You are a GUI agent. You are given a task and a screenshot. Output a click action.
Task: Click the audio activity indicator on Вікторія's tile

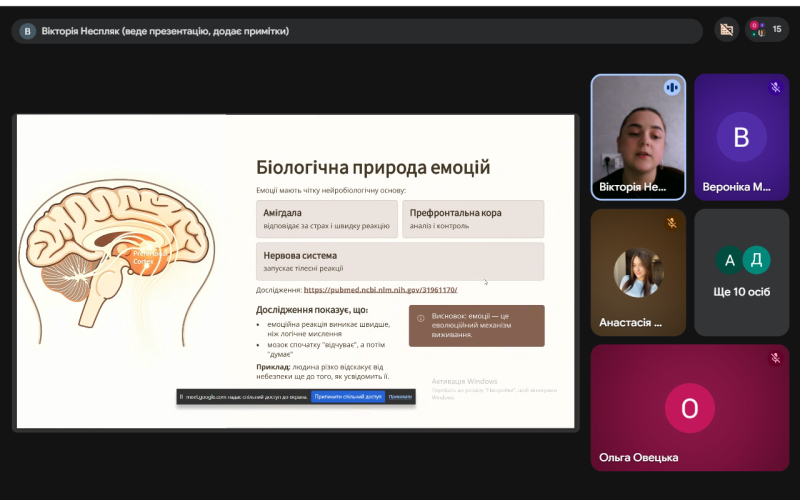(672, 88)
